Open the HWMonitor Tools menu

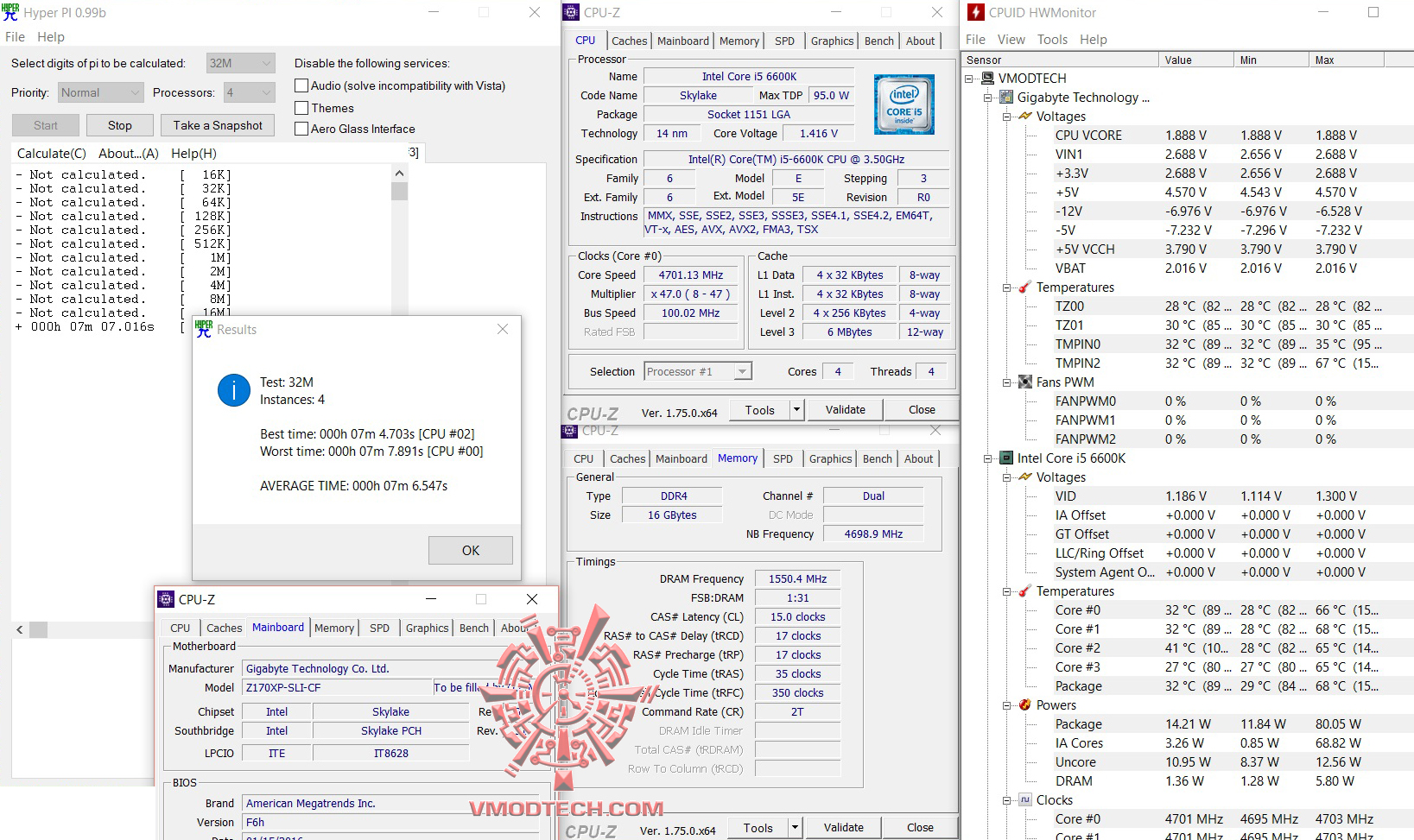click(1052, 40)
